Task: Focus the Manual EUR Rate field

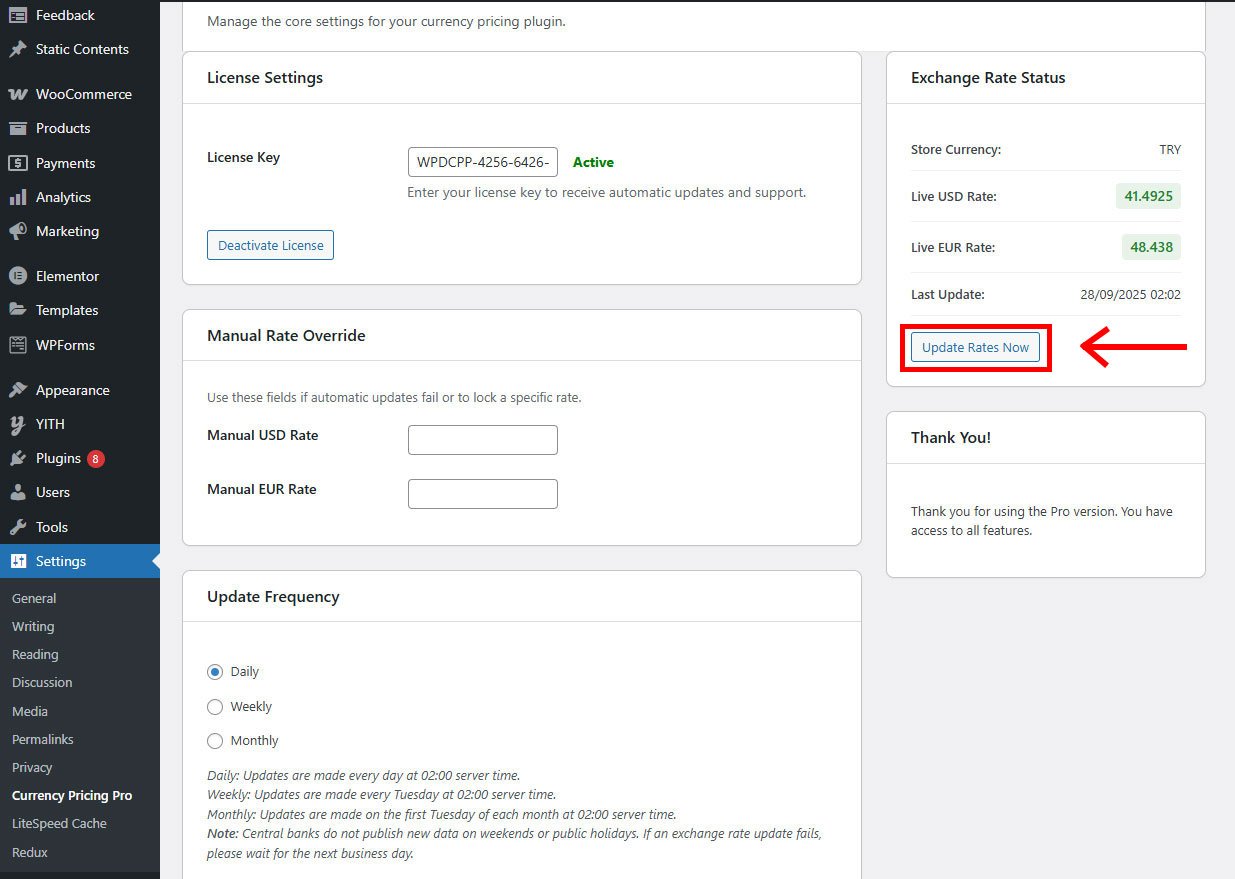Action: [x=482, y=494]
